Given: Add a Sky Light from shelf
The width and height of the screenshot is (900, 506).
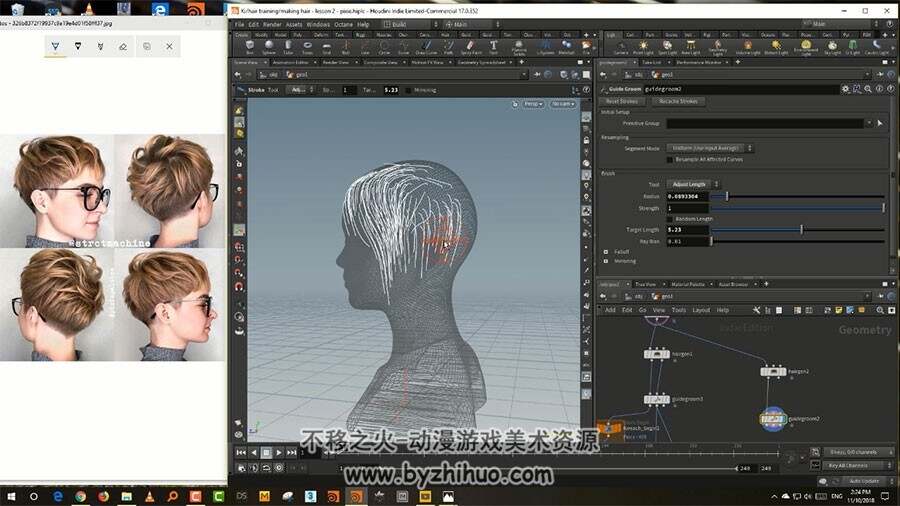Looking at the screenshot, I should click(832, 47).
